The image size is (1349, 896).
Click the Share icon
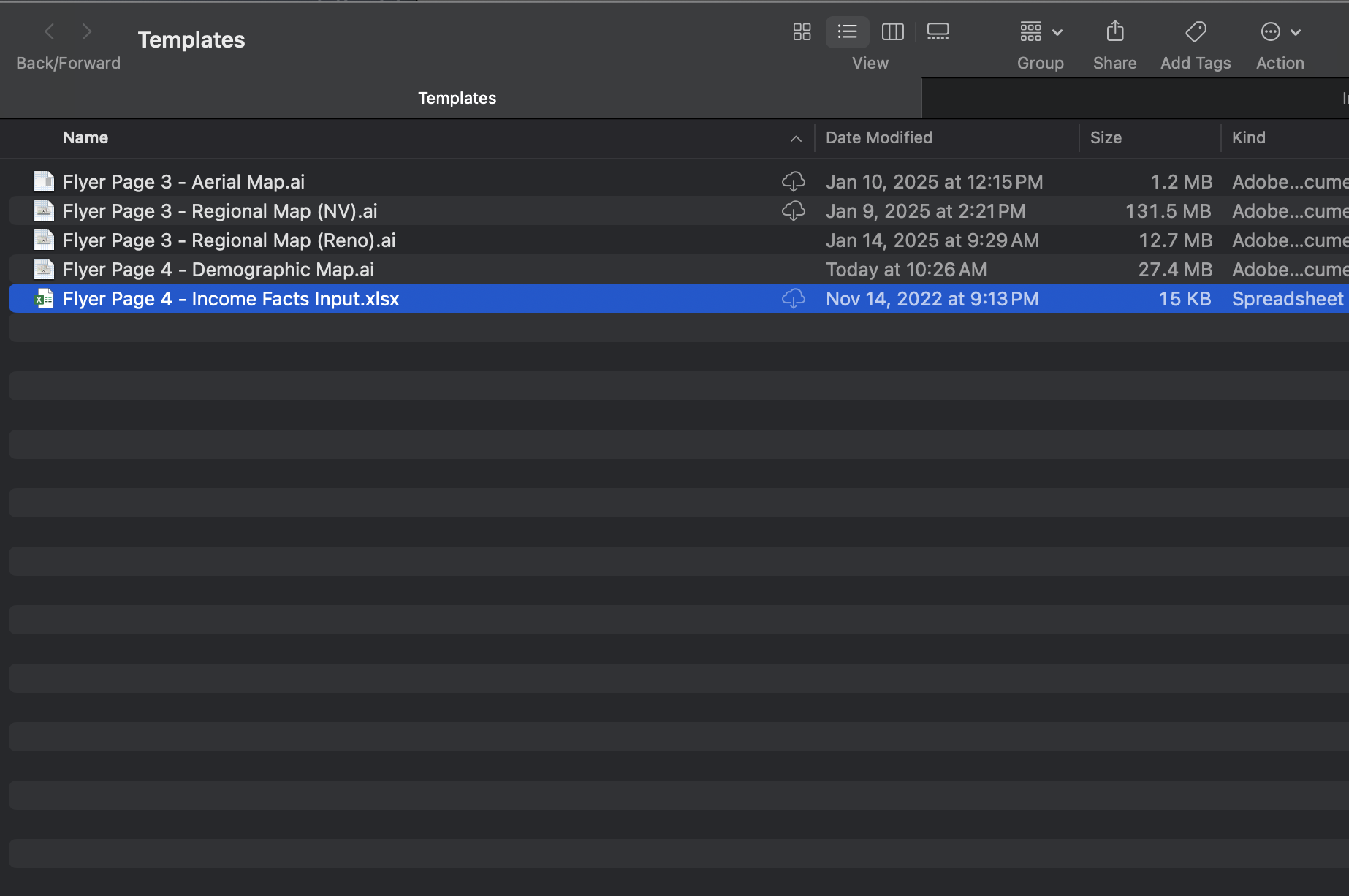click(x=1114, y=31)
